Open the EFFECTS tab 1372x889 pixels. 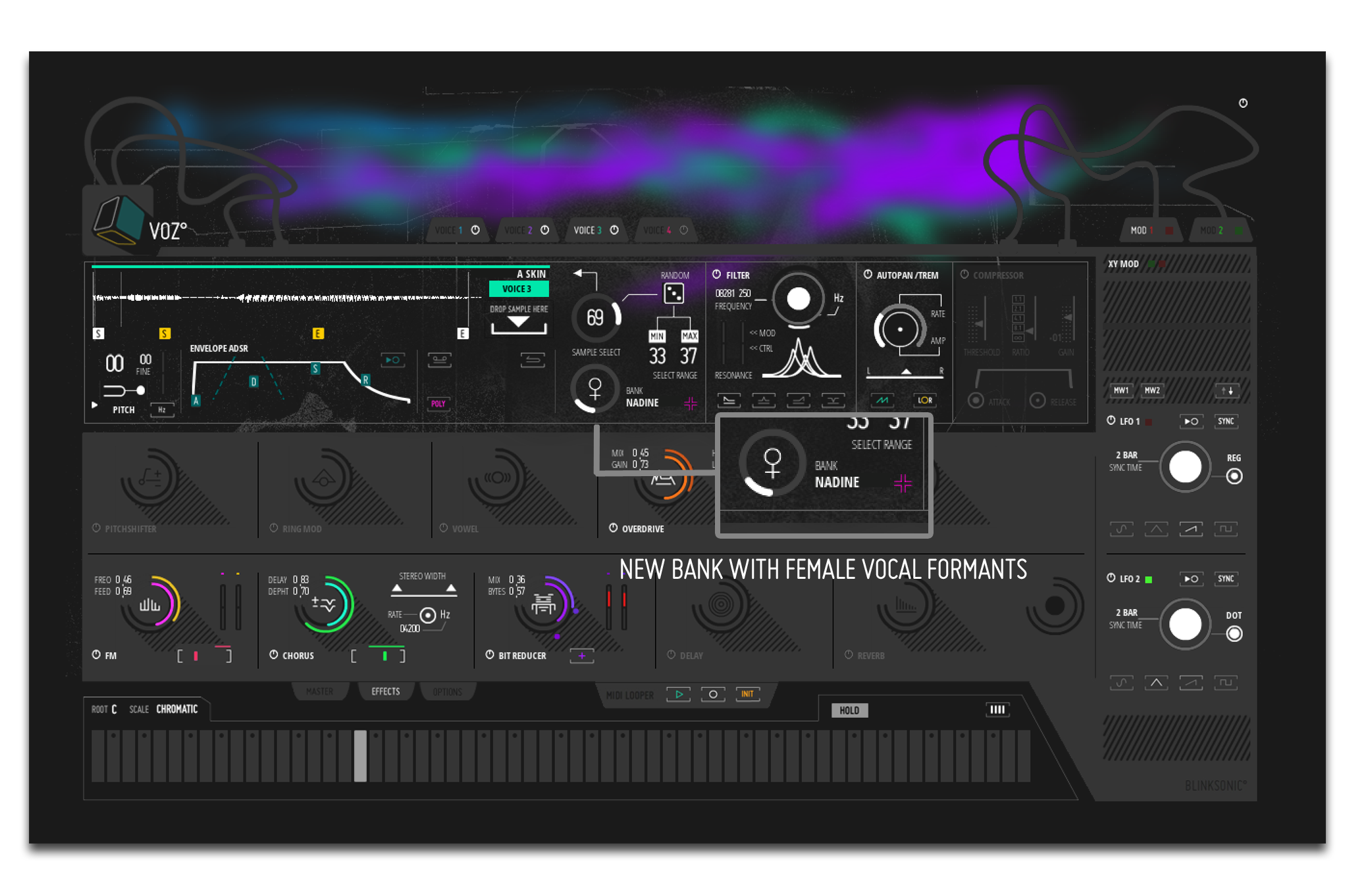click(385, 691)
